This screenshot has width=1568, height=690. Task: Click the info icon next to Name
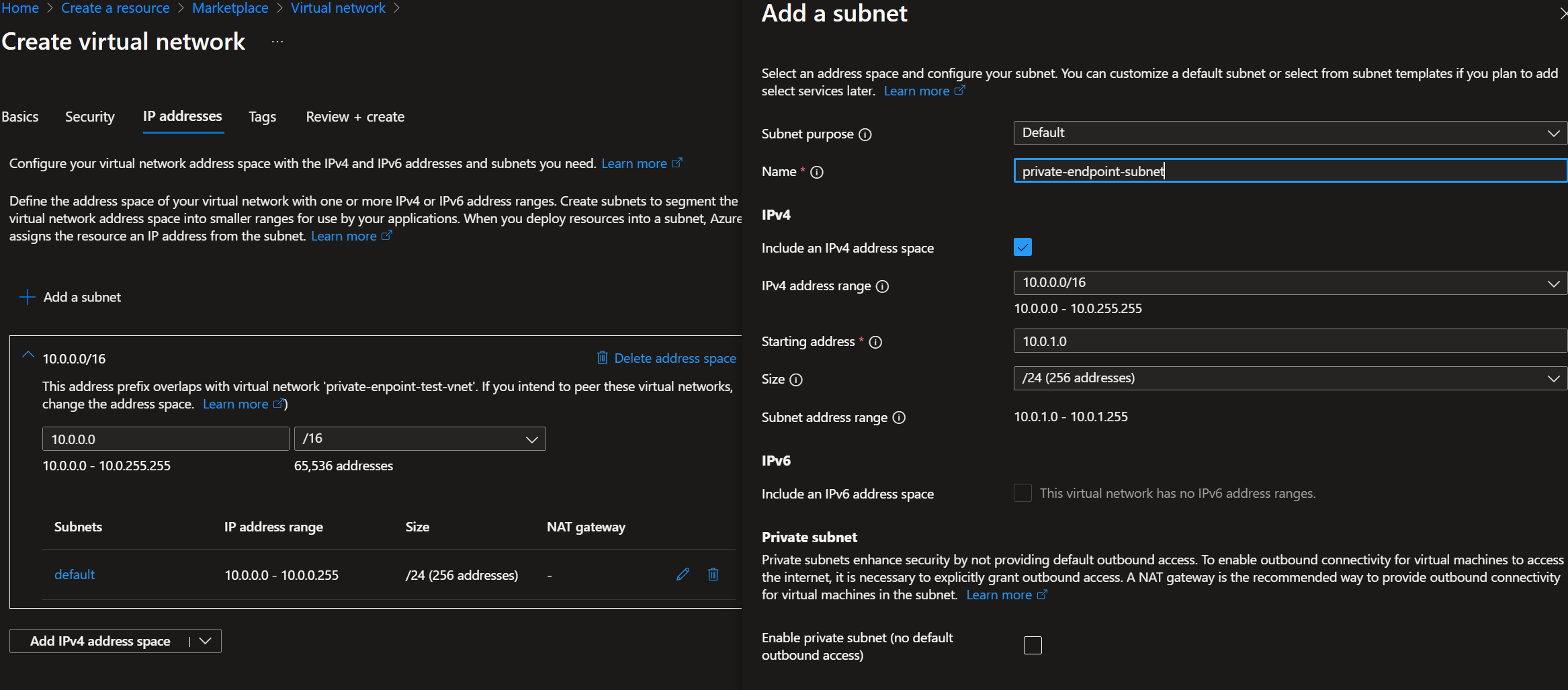(x=817, y=172)
